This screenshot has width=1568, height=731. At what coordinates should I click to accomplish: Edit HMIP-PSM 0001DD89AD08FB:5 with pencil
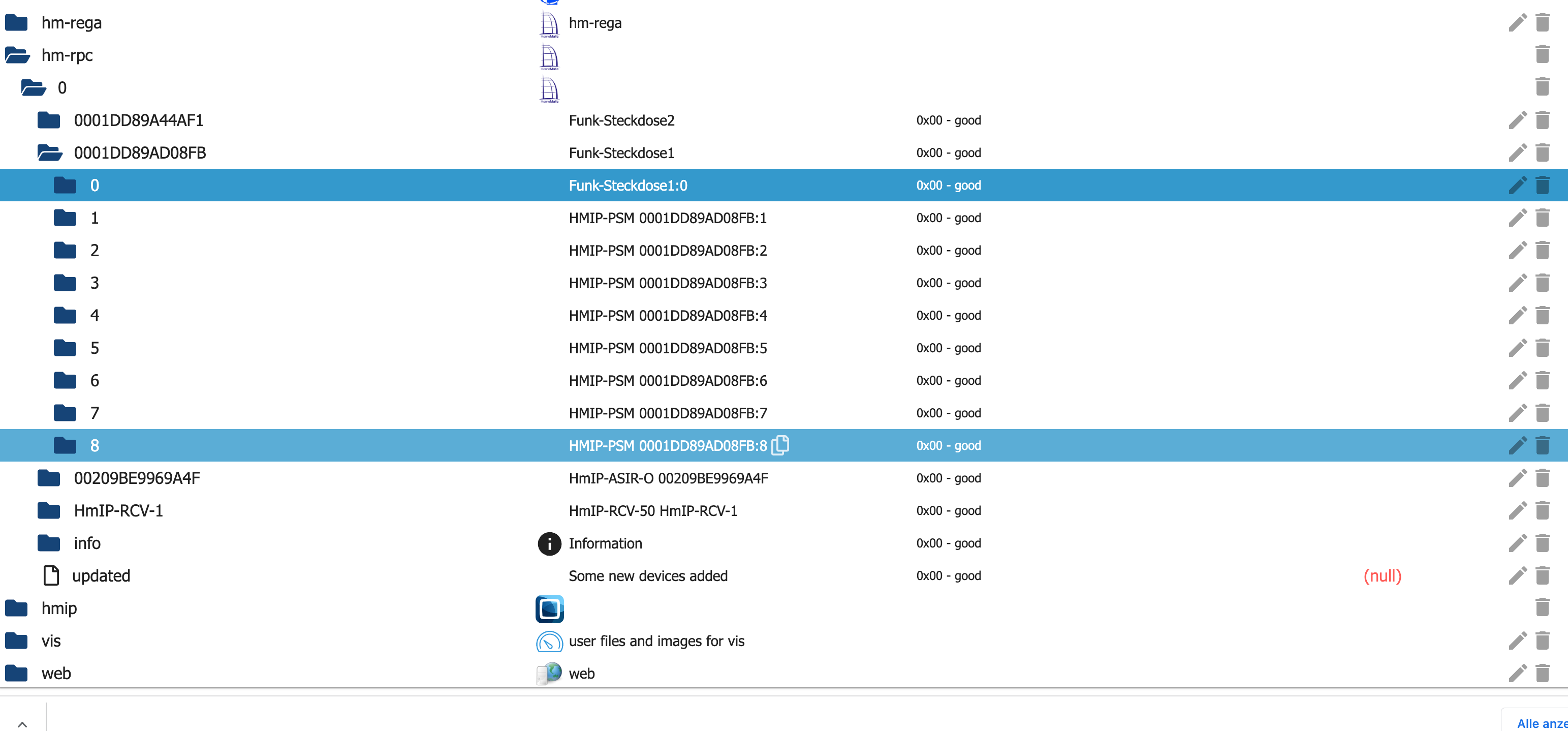pos(1518,348)
